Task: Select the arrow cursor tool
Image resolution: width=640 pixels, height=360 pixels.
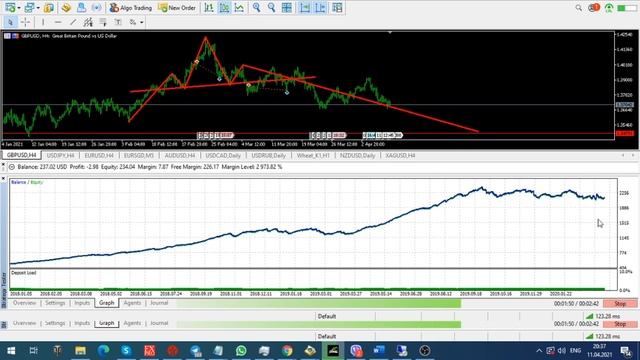Action: 10,22
